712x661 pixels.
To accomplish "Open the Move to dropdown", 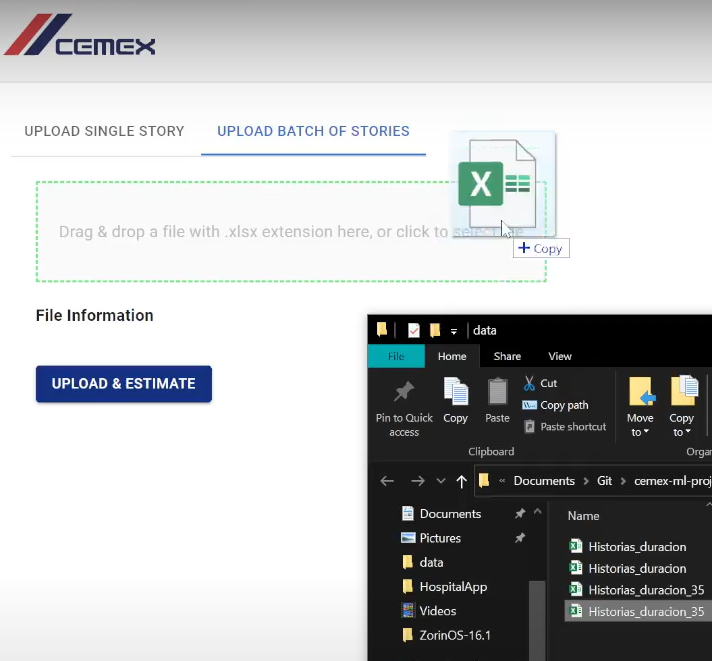I will (x=640, y=406).
